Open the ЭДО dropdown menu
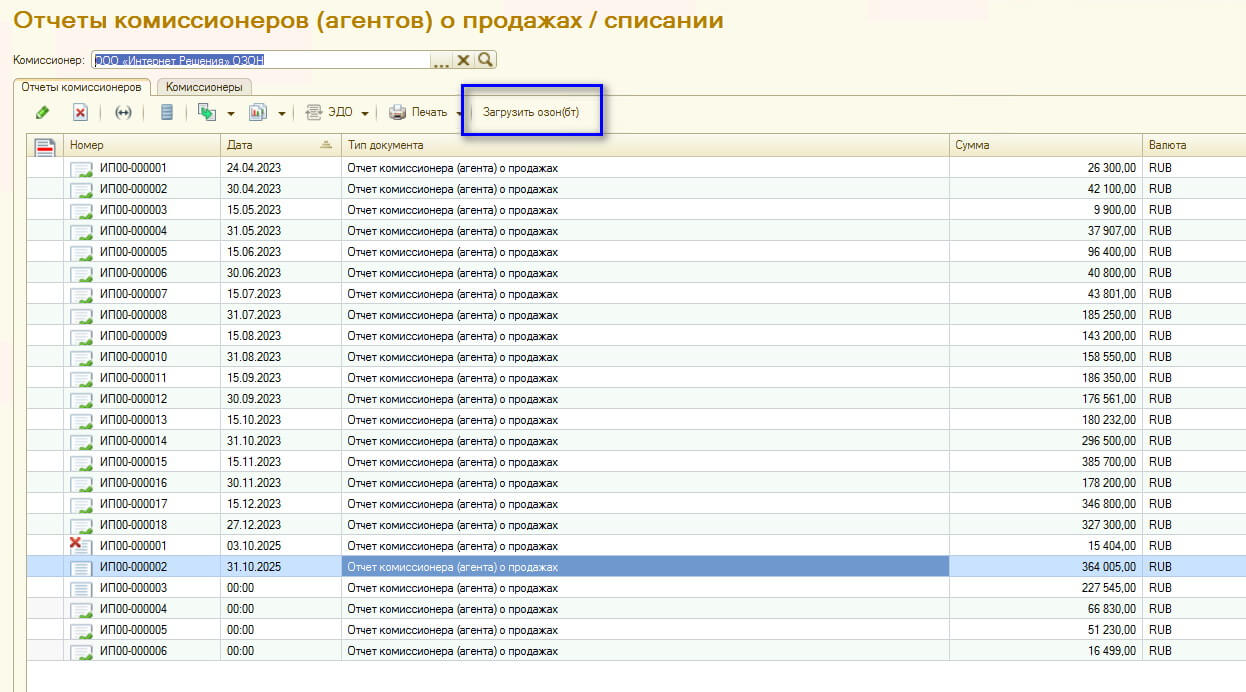This screenshot has width=1246, height=692. pos(337,113)
